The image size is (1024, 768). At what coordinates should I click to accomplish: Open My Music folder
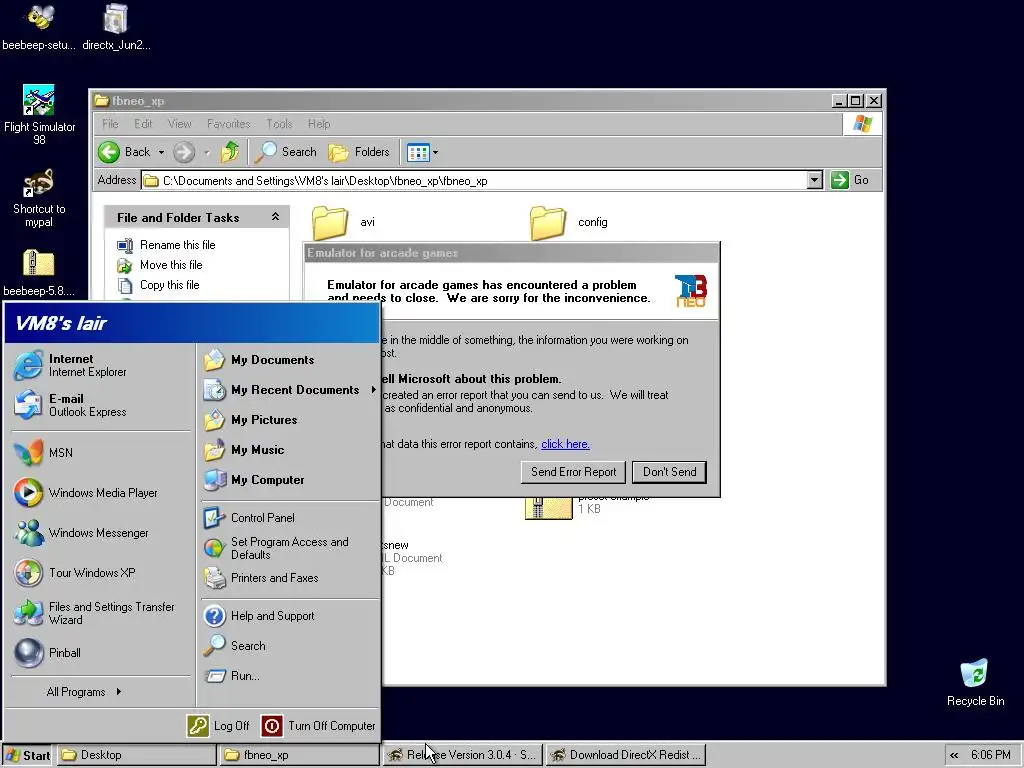point(244,450)
